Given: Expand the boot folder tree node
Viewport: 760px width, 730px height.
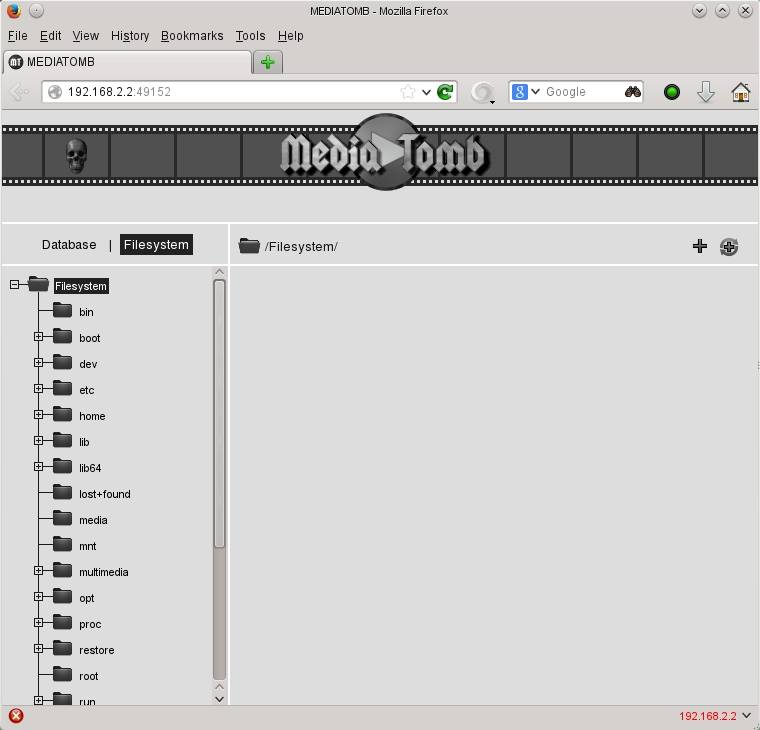Looking at the screenshot, I should click(39, 337).
